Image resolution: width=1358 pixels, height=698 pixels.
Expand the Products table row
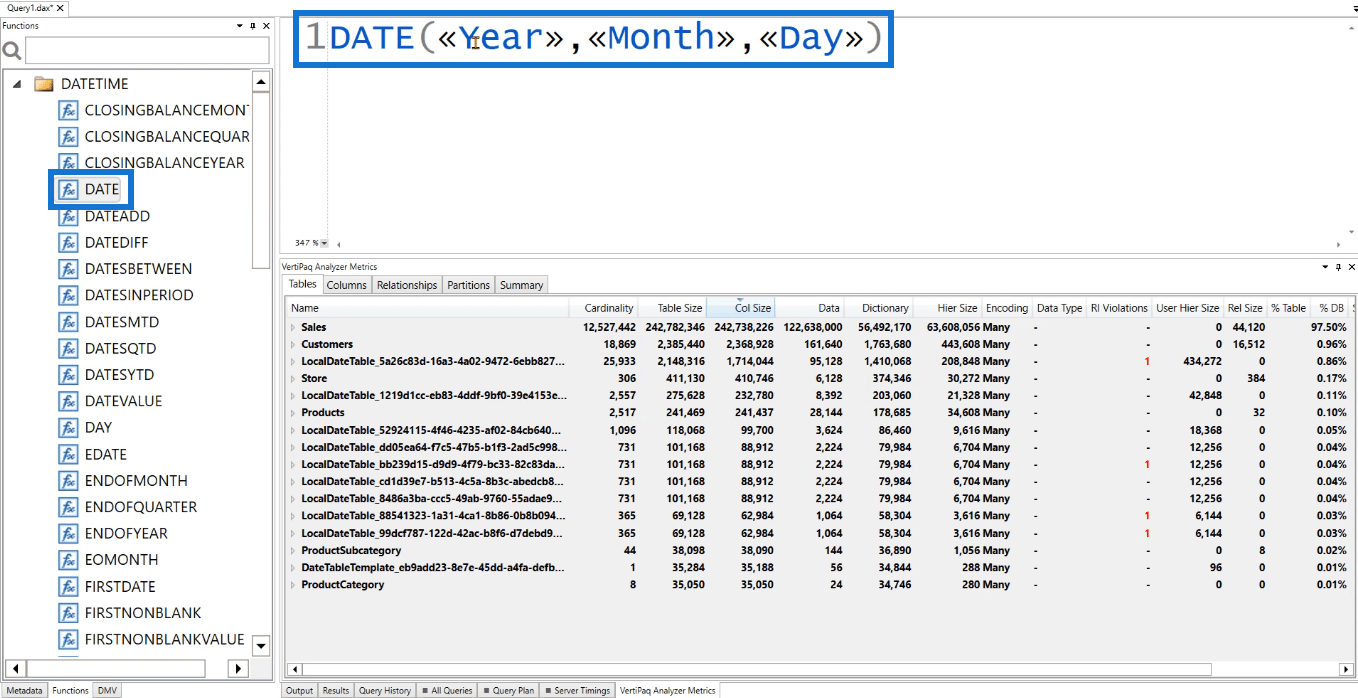[293, 412]
